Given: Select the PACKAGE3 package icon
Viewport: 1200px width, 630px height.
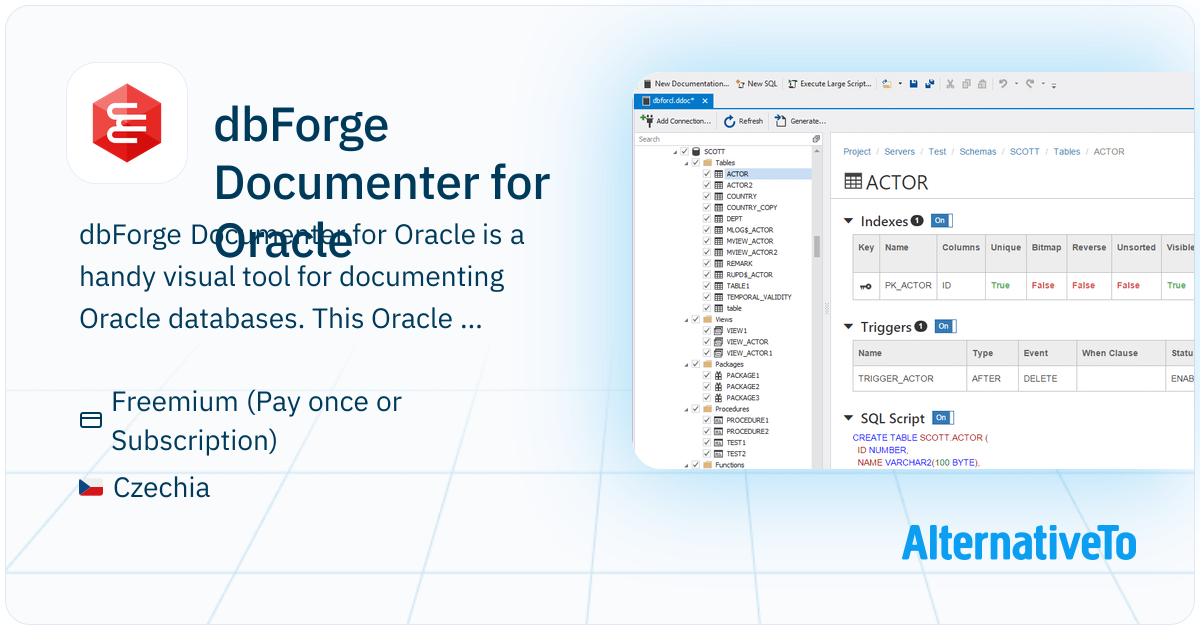Looking at the screenshot, I should [x=718, y=398].
